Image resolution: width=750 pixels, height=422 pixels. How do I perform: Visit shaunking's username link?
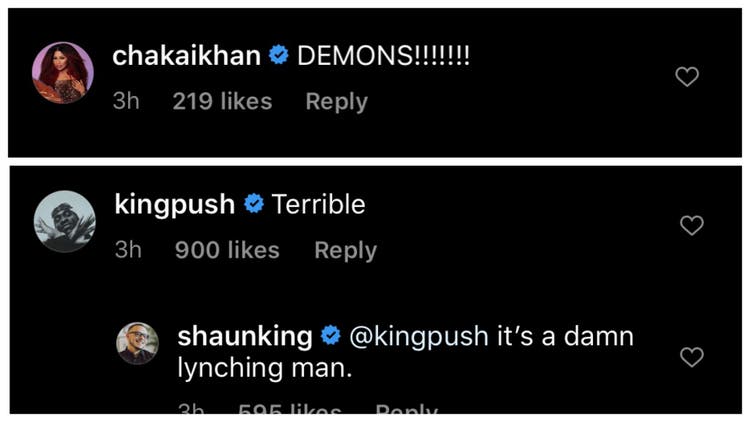click(247, 337)
